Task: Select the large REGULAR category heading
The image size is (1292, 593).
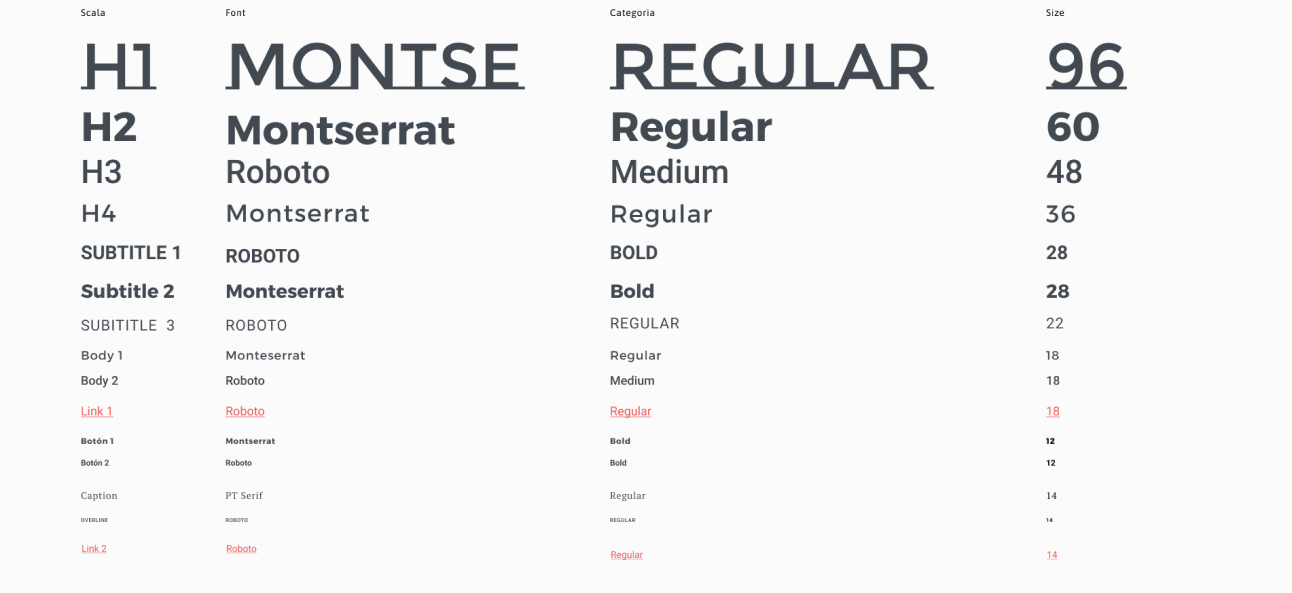Action: [x=771, y=66]
